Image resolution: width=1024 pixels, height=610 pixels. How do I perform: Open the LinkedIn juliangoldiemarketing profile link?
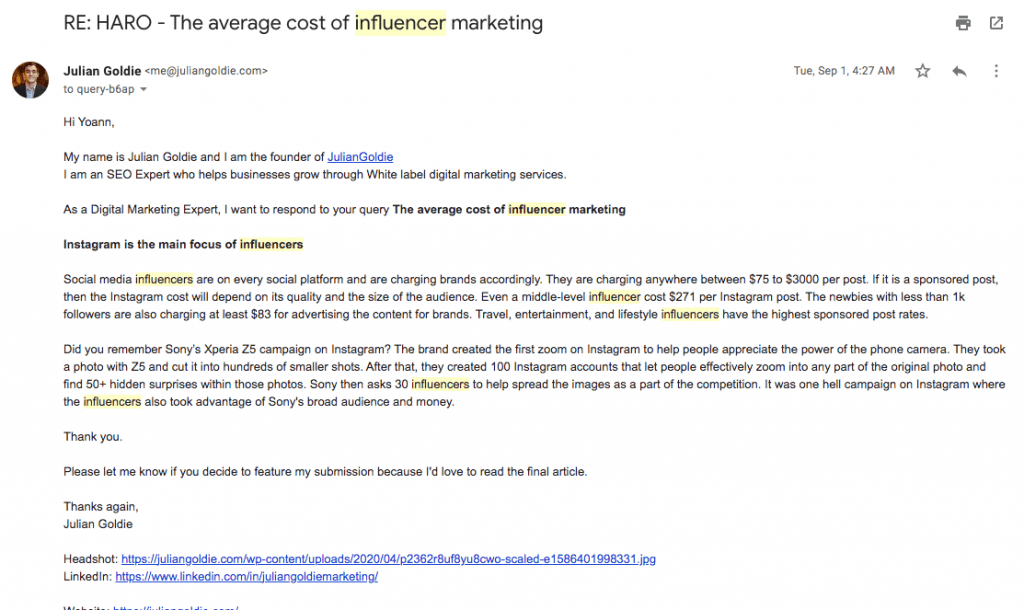tap(246, 577)
